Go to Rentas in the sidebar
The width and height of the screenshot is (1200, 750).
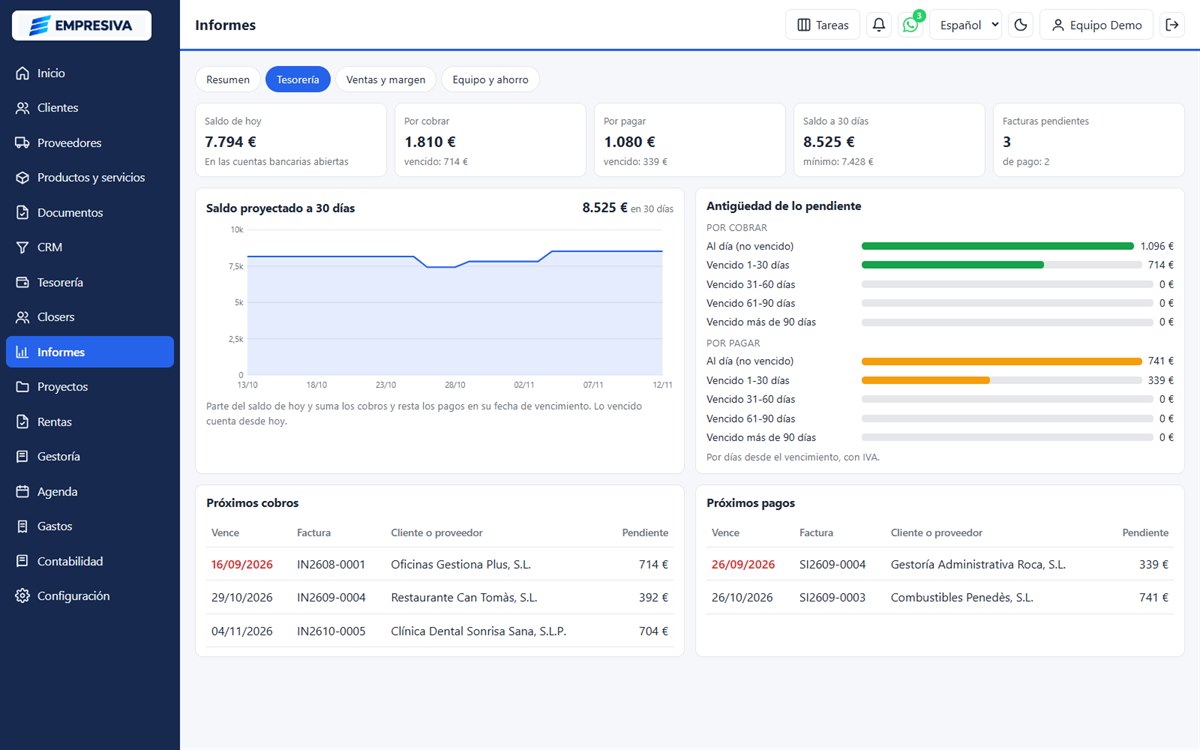pyautogui.click(x=90, y=422)
